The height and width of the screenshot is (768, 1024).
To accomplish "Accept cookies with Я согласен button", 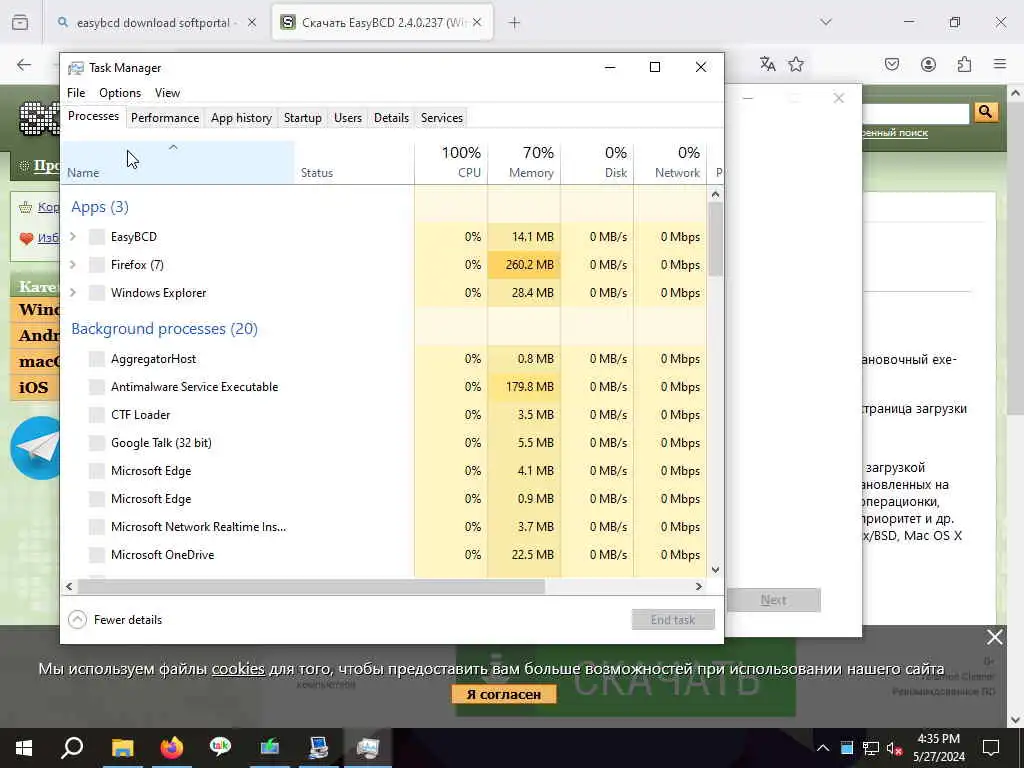I will (504, 694).
